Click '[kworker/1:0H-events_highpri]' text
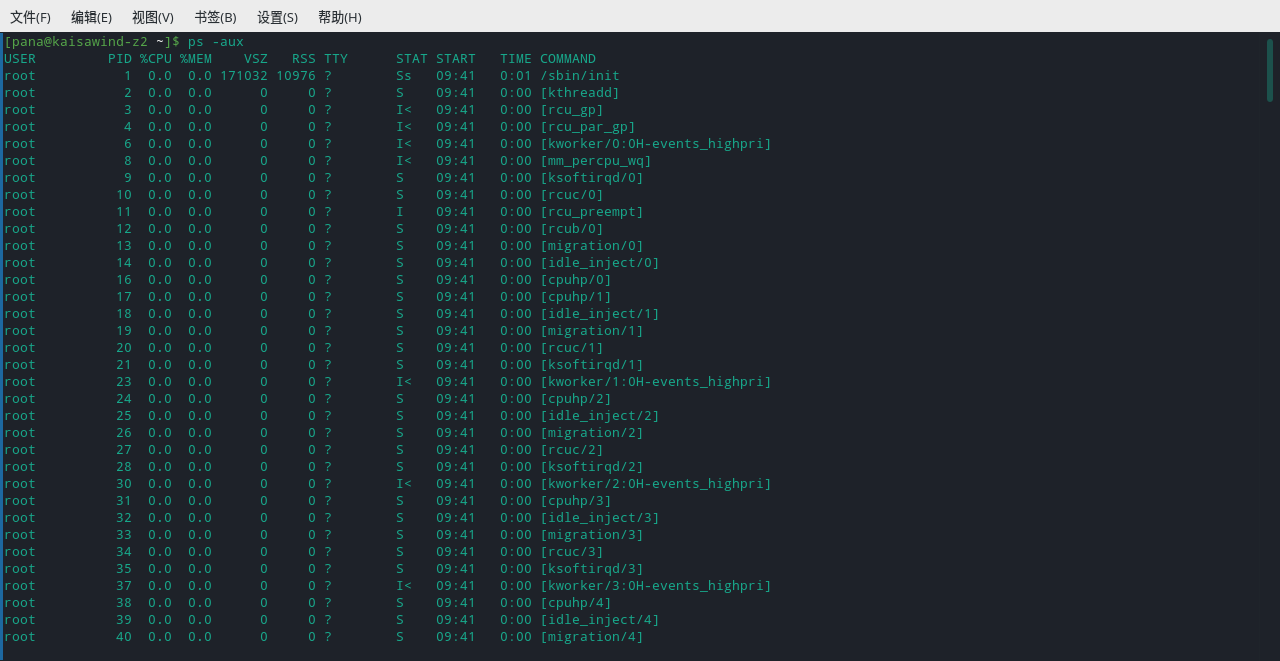 coord(656,381)
